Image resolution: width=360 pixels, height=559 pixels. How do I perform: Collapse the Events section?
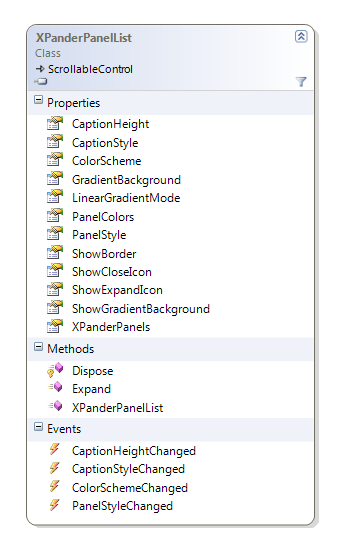click(x=38, y=426)
